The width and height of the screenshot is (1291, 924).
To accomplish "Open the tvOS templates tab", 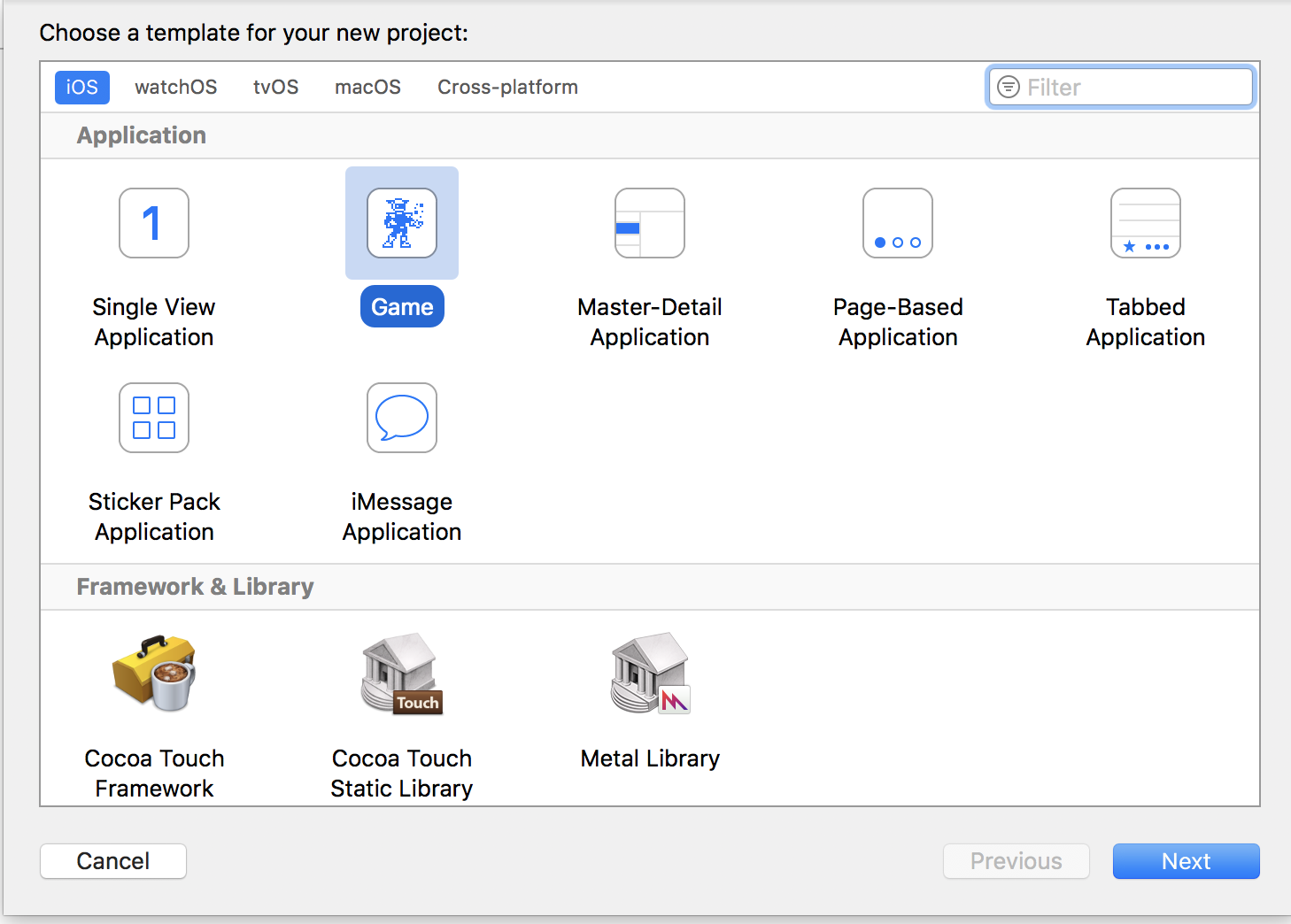I will click(x=275, y=88).
